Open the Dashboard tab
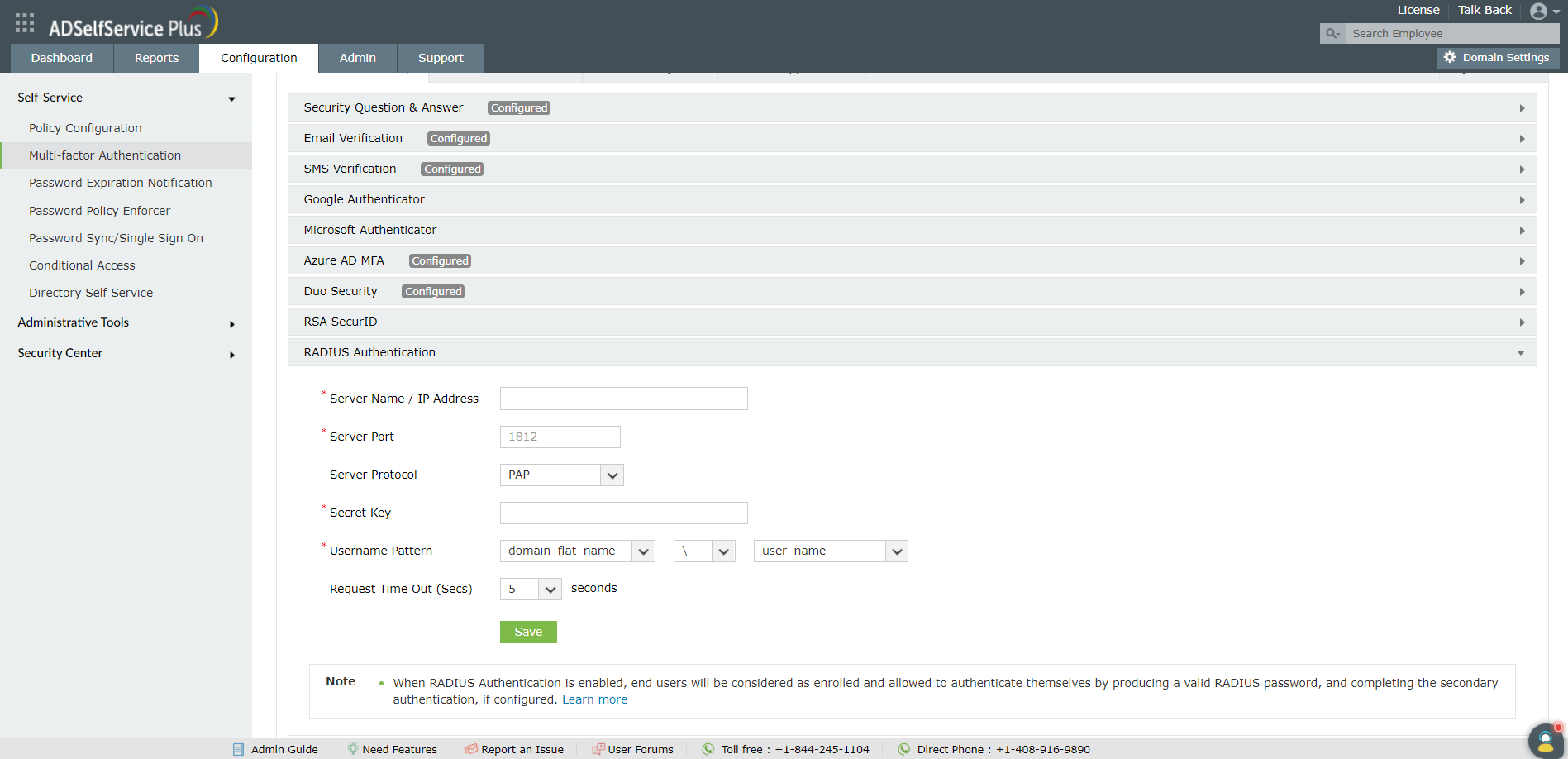 (x=62, y=58)
